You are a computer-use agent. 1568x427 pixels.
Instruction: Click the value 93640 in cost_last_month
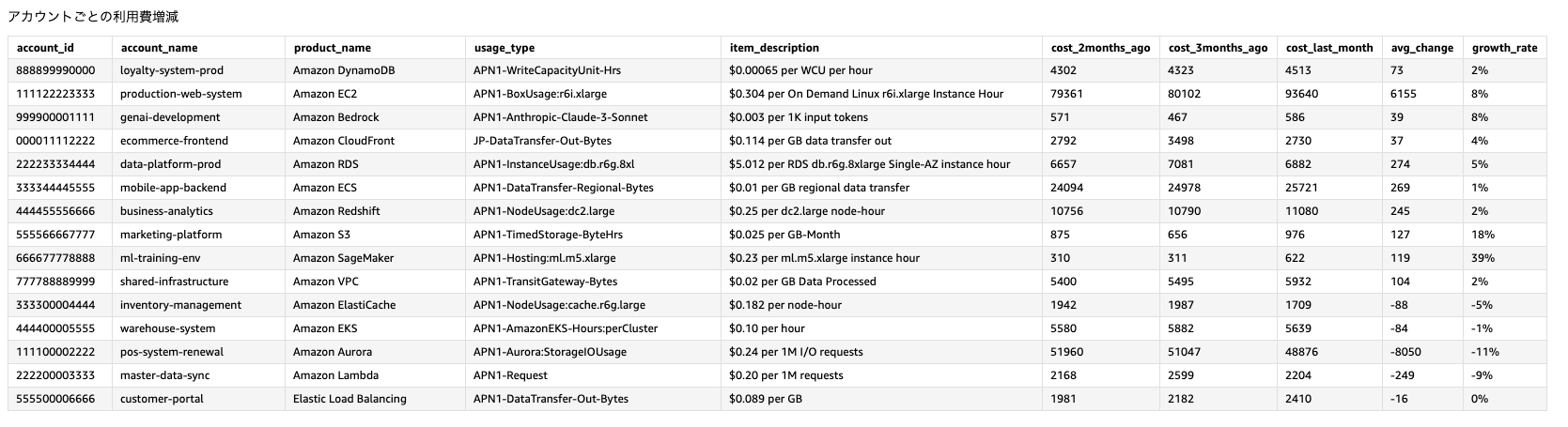(1302, 94)
